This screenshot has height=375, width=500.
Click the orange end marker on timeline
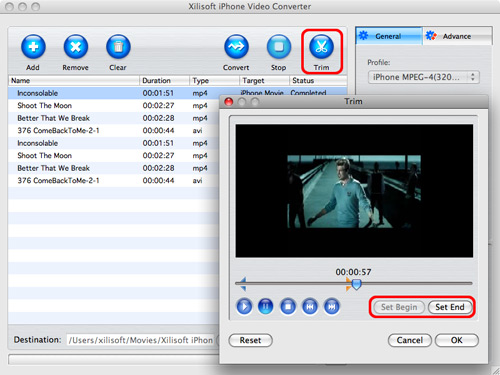point(348,284)
